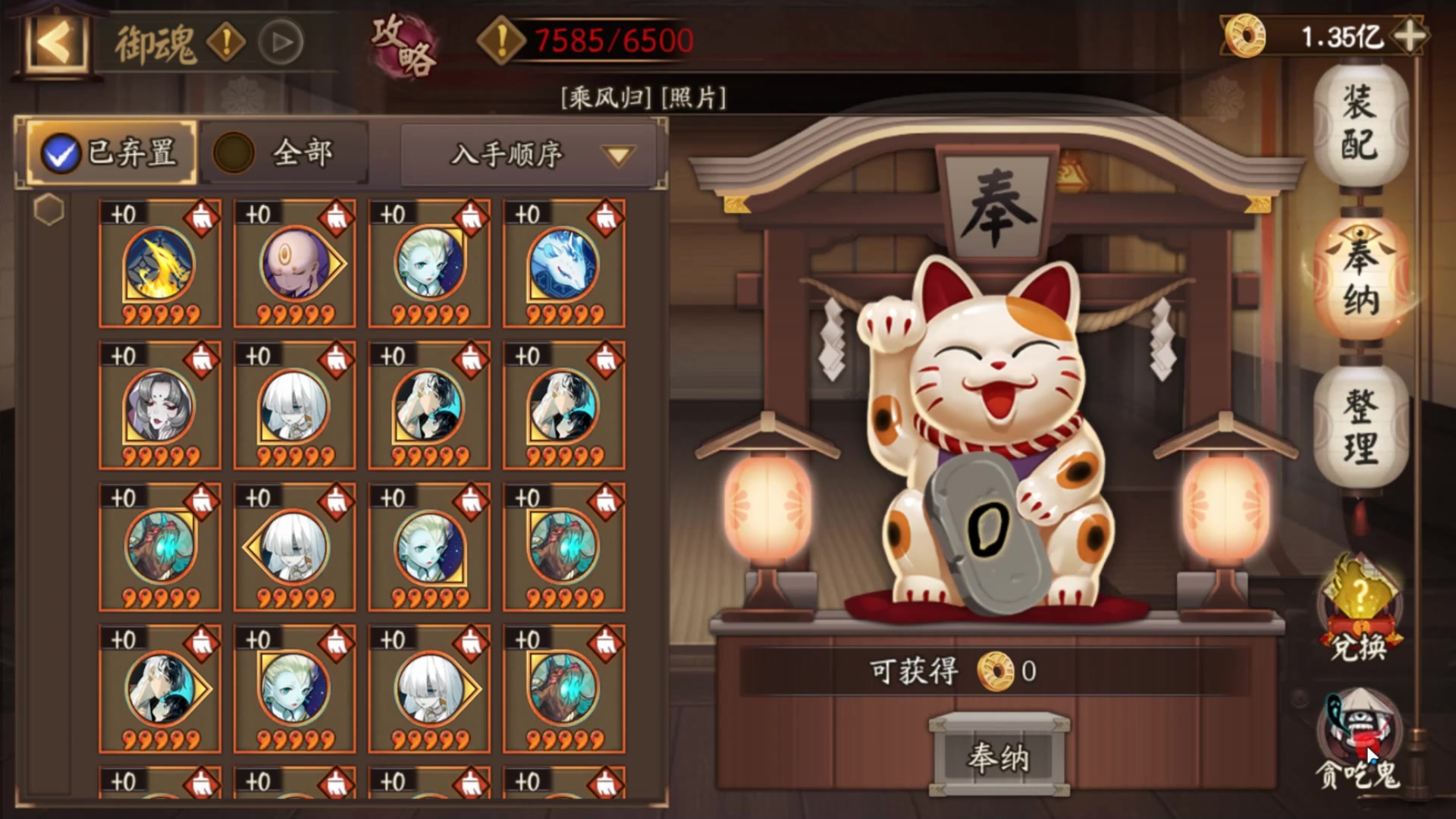1456x819 pixels.
Task: Click the play video button beside 御魂
Action: click(281, 42)
